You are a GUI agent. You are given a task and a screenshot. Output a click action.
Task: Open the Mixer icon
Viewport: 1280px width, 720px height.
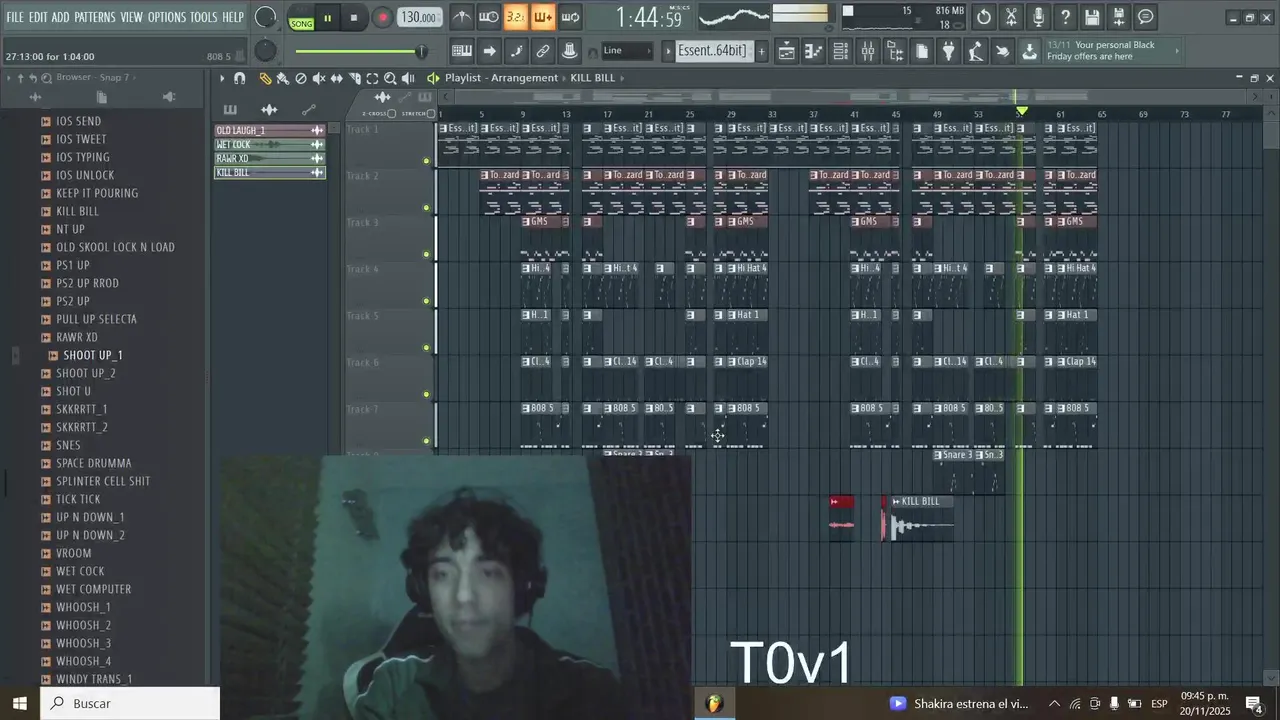868,51
